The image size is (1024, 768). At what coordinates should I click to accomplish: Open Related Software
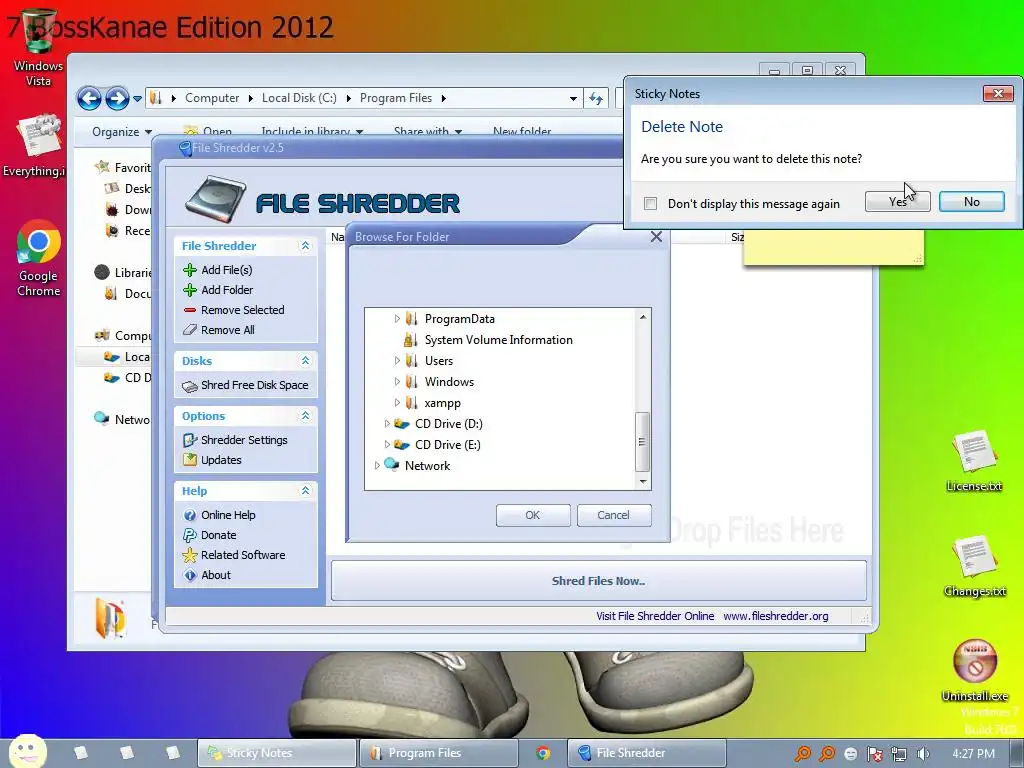point(243,555)
